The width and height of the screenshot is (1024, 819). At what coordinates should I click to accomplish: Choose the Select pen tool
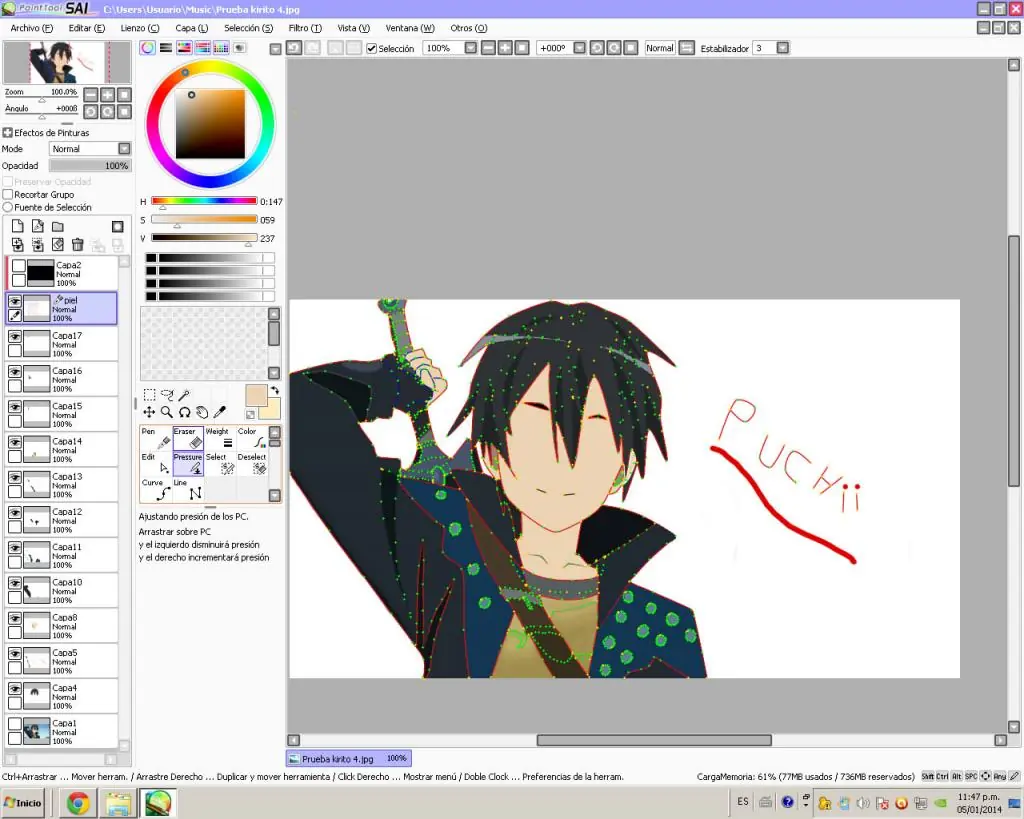220,464
